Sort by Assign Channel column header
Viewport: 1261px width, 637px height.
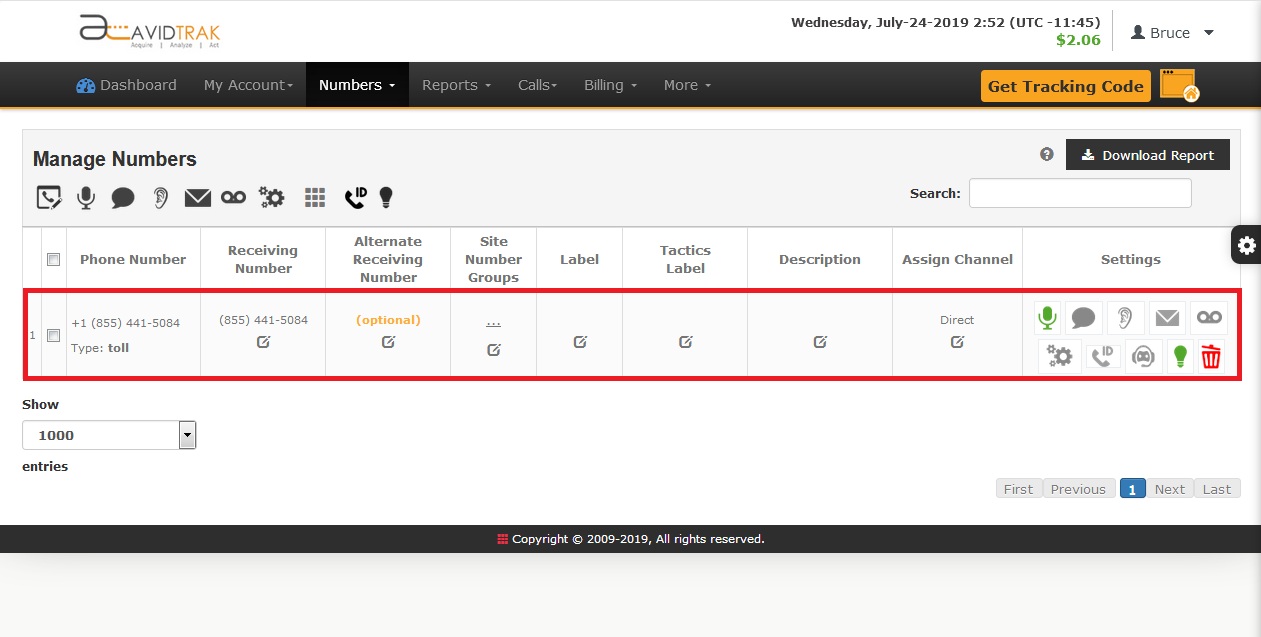tap(957, 259)
